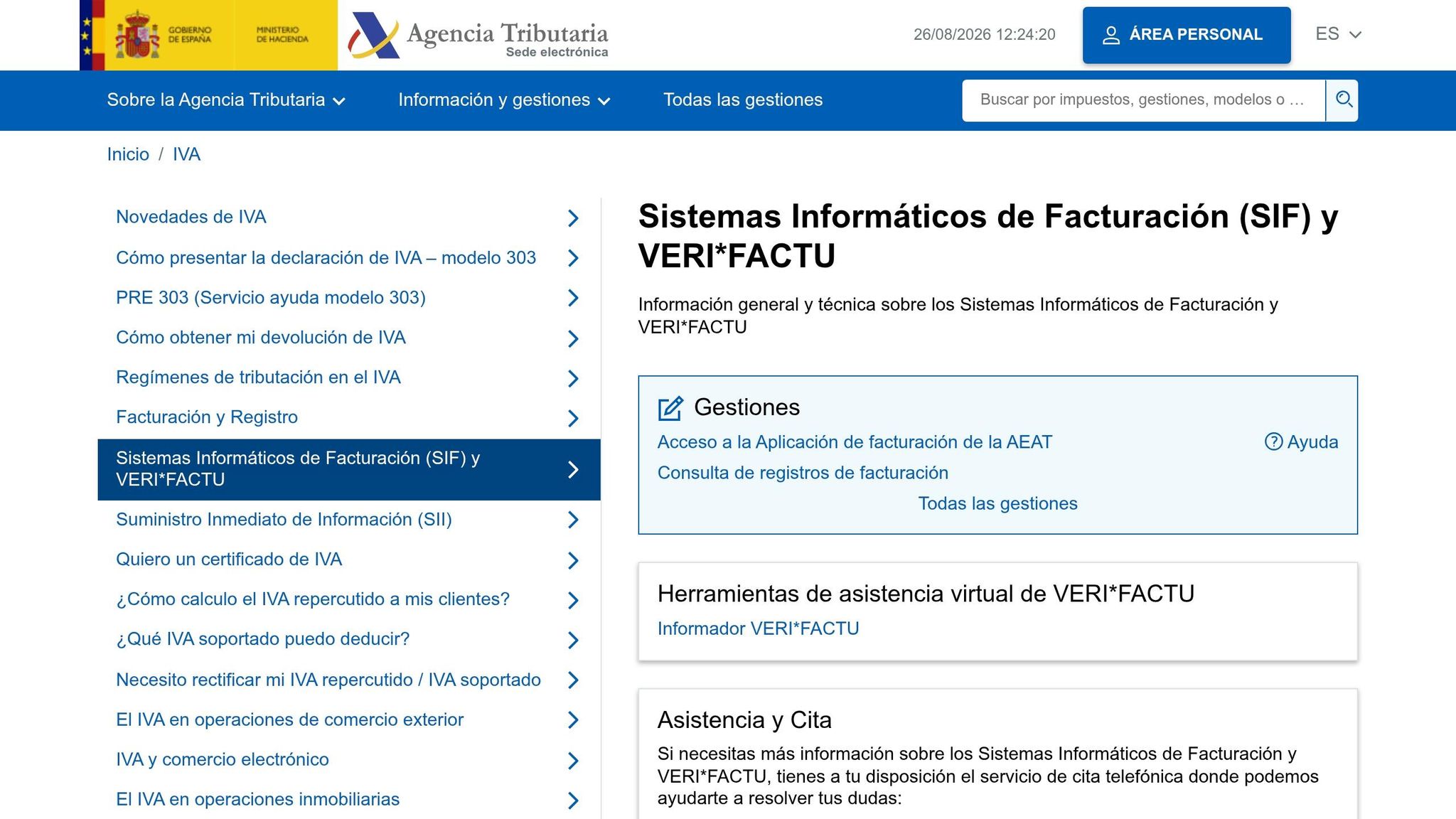
Task: Open Suministro Inmediato de Información (SII)
Action: point(284,520)
